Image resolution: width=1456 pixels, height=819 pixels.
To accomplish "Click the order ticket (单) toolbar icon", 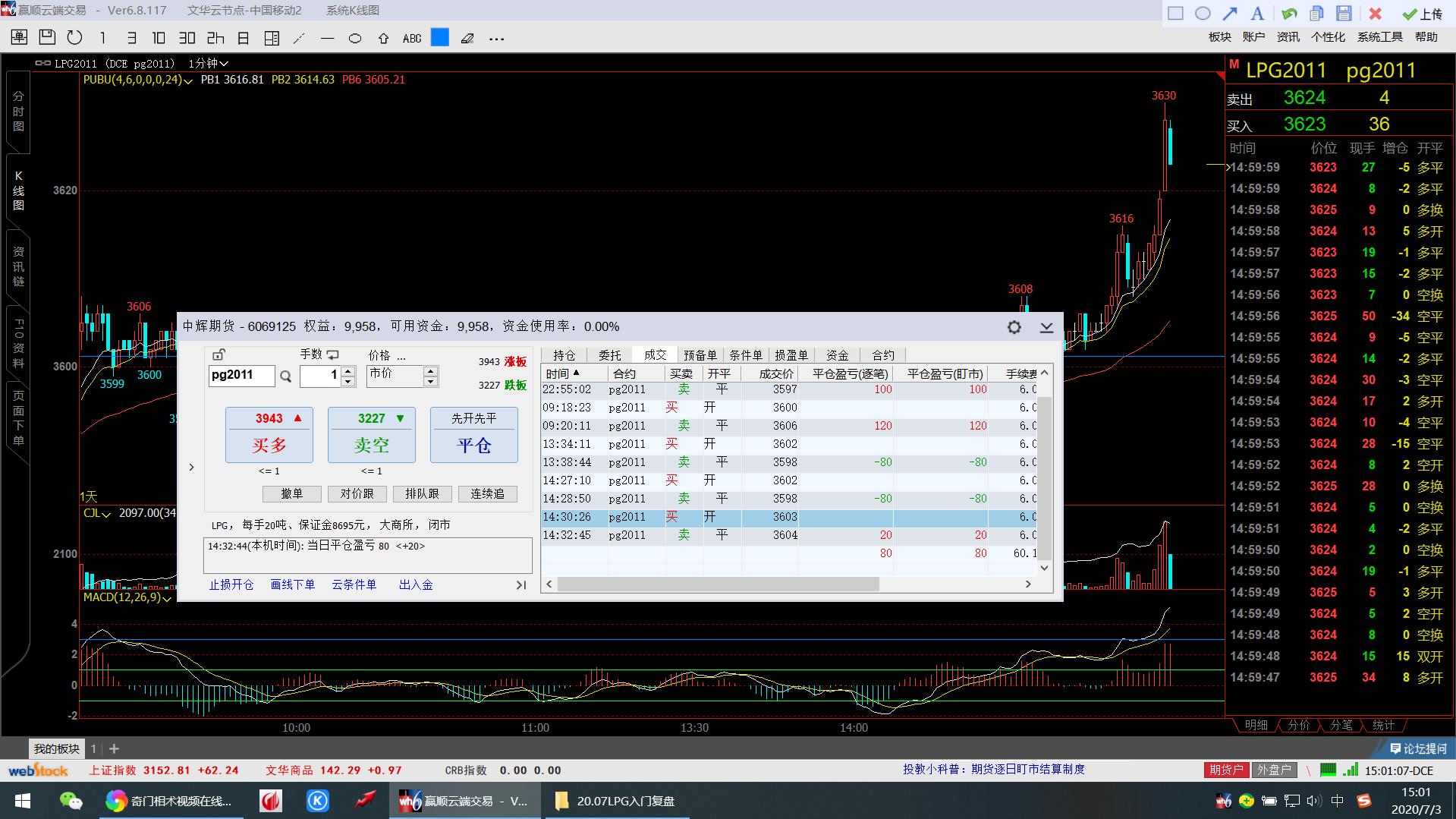I will (19, 38).
